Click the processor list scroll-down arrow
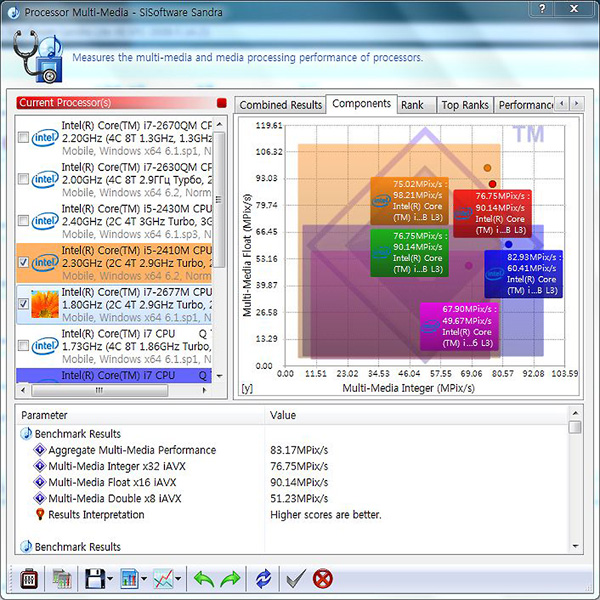Image resolution: width=600 pixels, height=600 pixels. click(x=219, y=376)
